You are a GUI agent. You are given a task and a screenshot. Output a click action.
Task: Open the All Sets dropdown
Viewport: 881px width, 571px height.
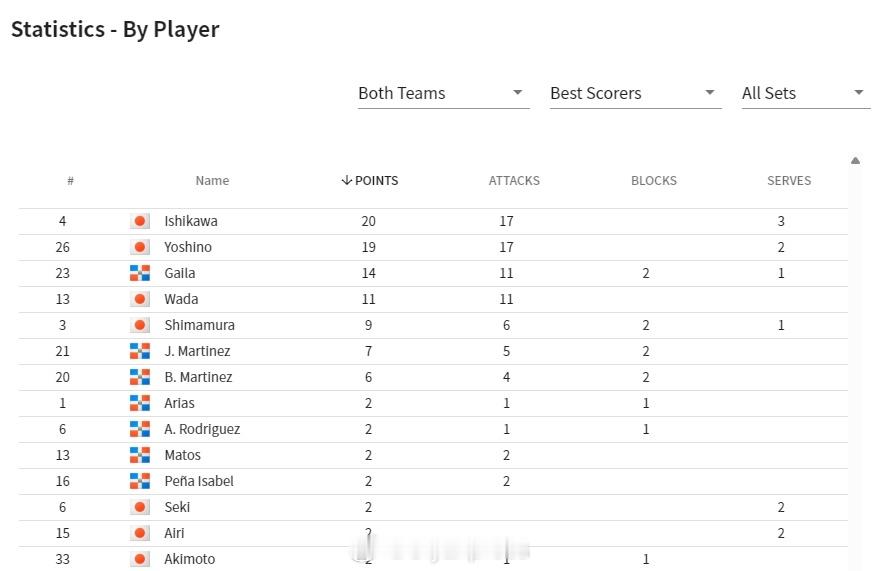[805, 93]
